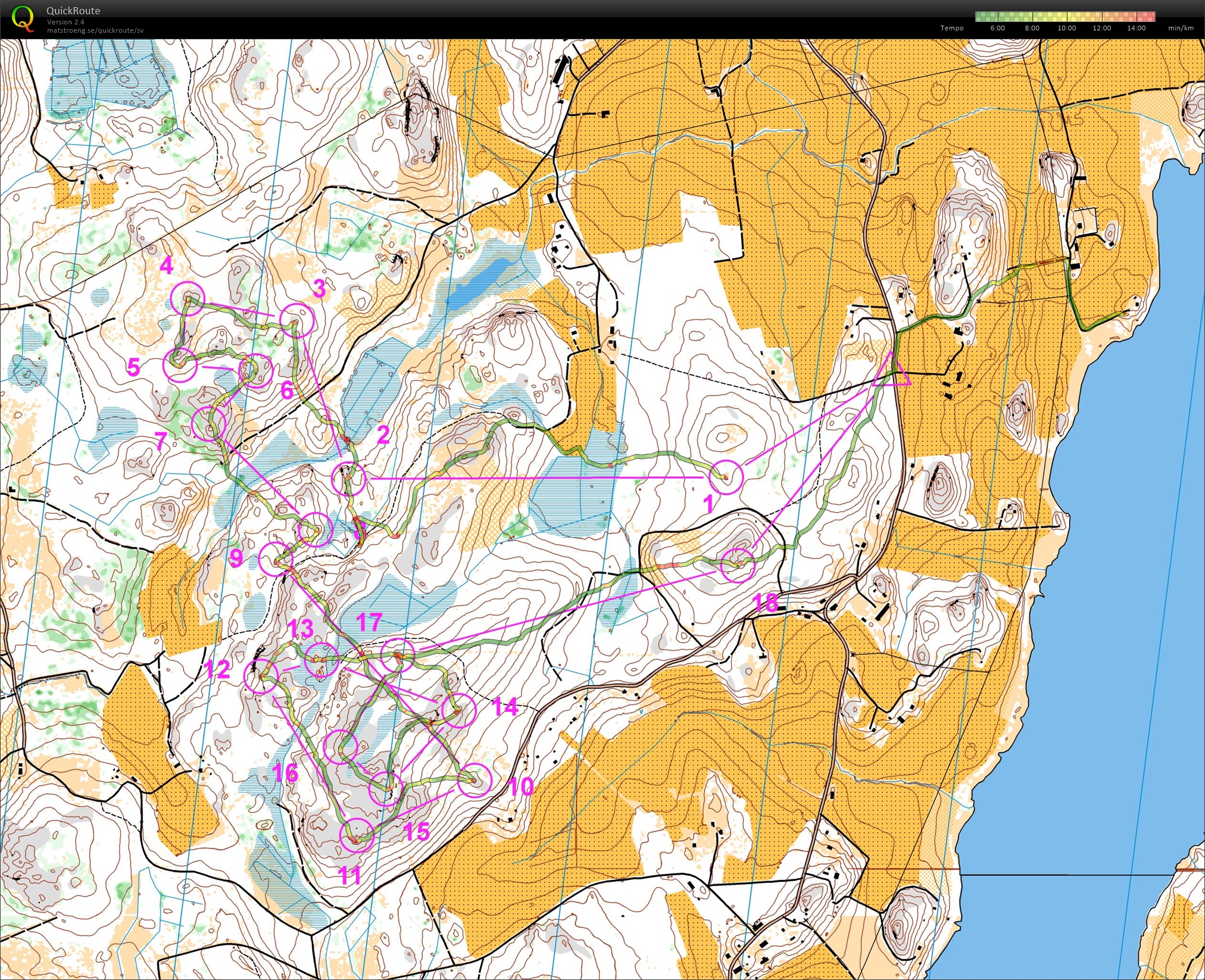The height and width of the screenshot is (980, 1205).
Task: Click the pink number label 15
Action: click(x=417, y=832)
